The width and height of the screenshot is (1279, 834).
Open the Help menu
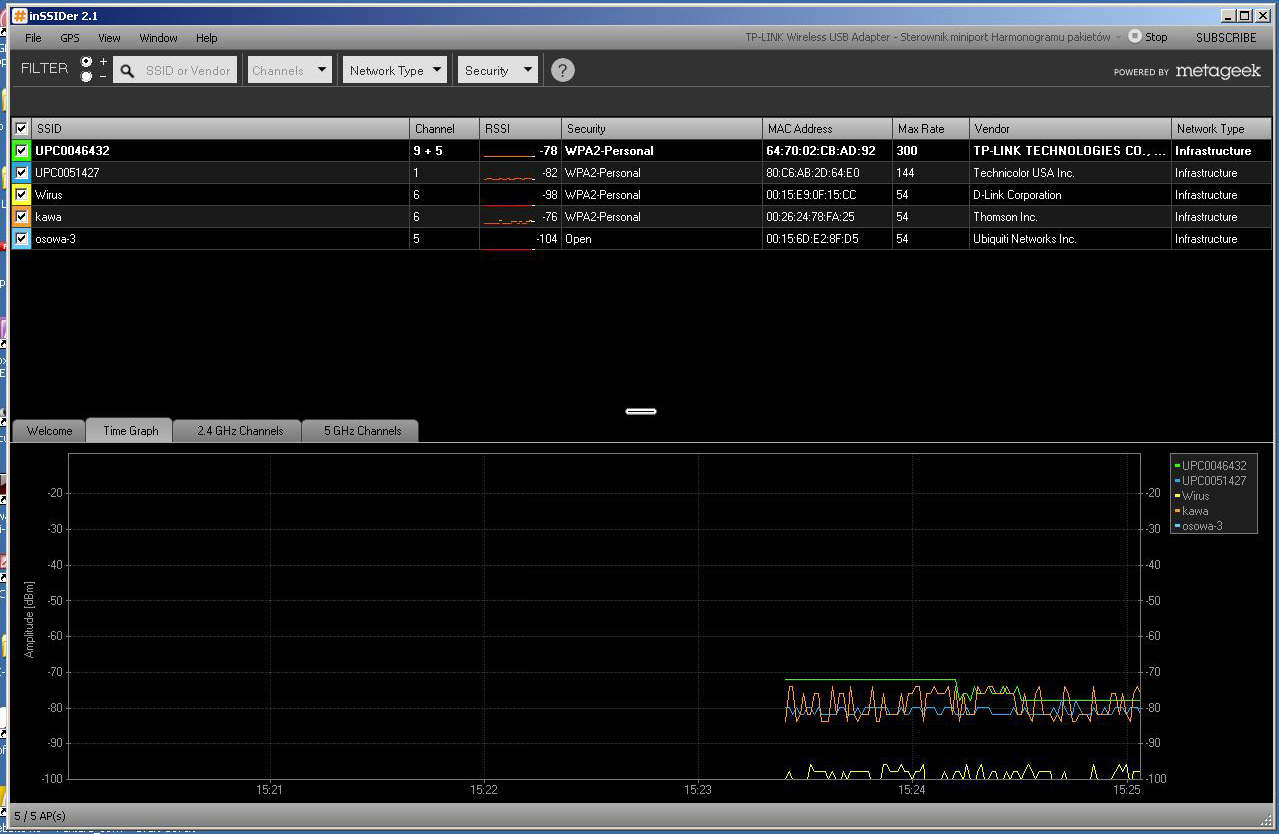[x=206, y=38]
